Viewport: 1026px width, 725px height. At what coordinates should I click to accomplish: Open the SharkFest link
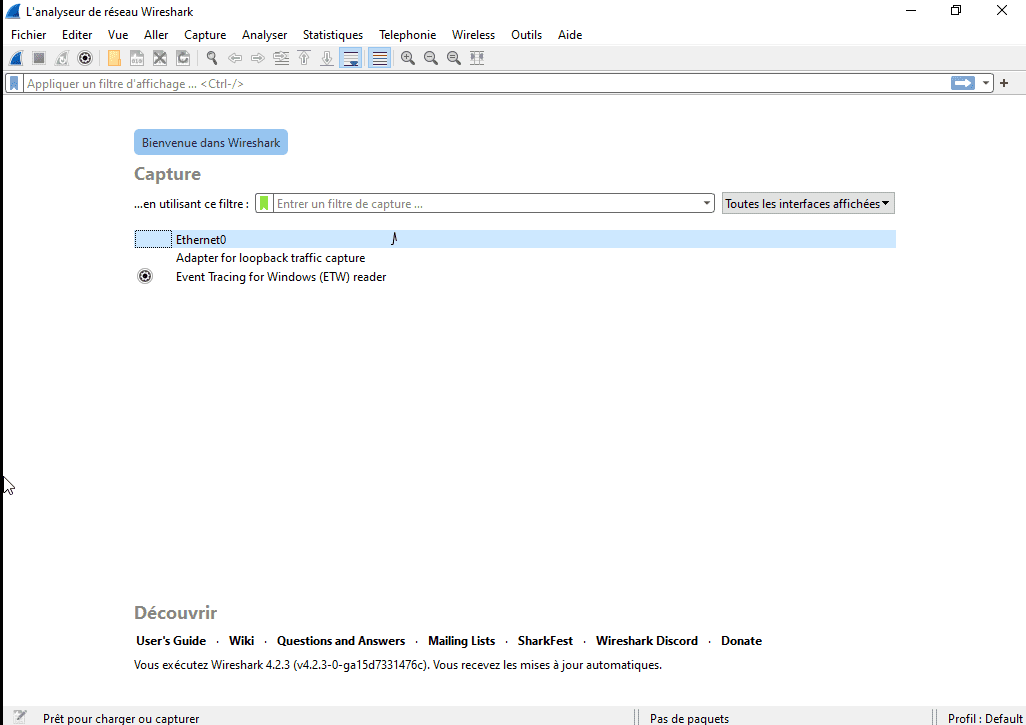[545, 641]
